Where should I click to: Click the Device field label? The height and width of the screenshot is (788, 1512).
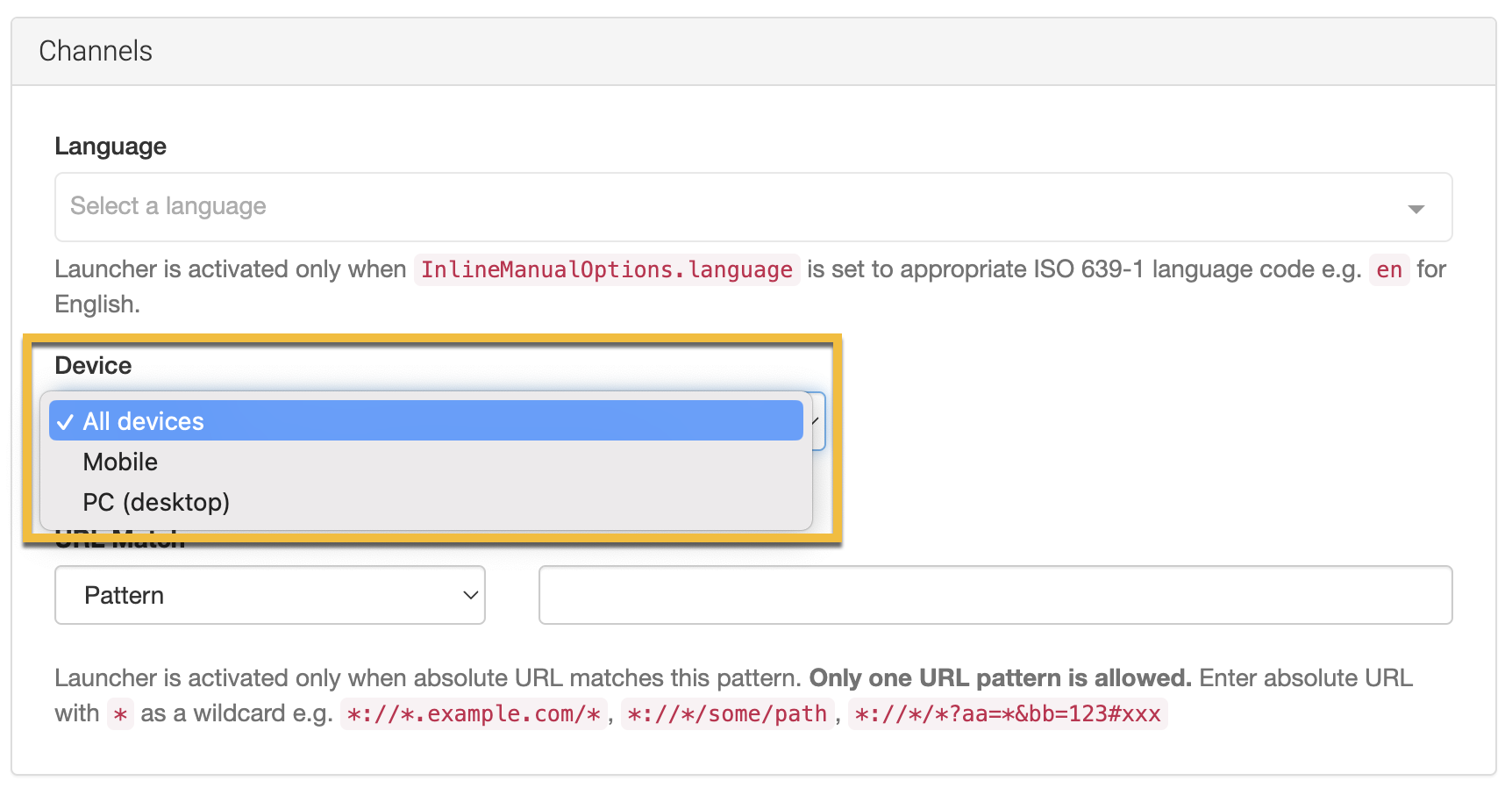93,365
